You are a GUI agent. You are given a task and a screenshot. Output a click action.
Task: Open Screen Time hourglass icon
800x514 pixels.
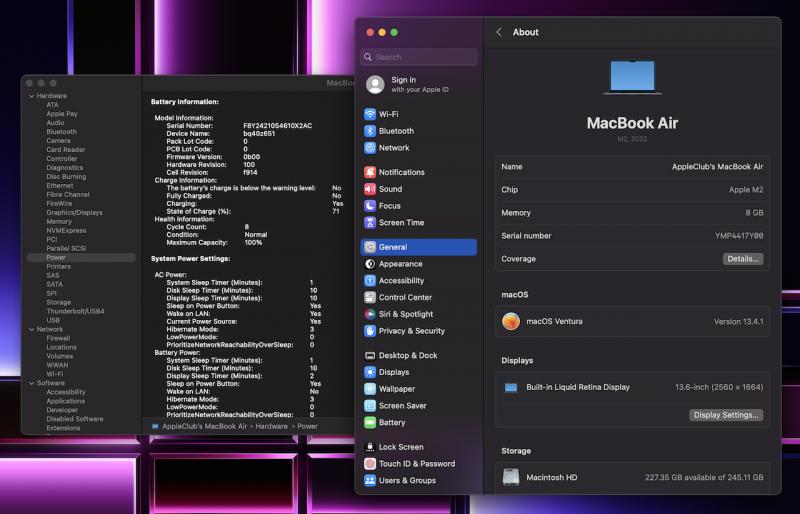(370, 223)
